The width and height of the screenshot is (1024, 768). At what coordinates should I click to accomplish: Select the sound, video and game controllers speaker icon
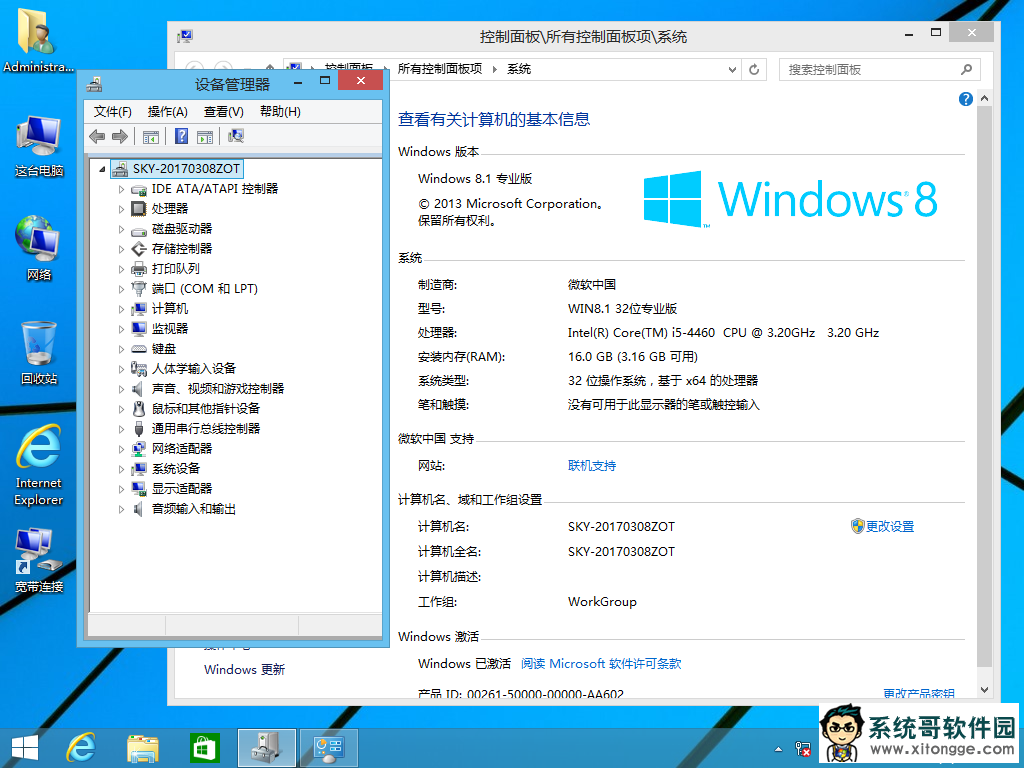click(138, 389)
